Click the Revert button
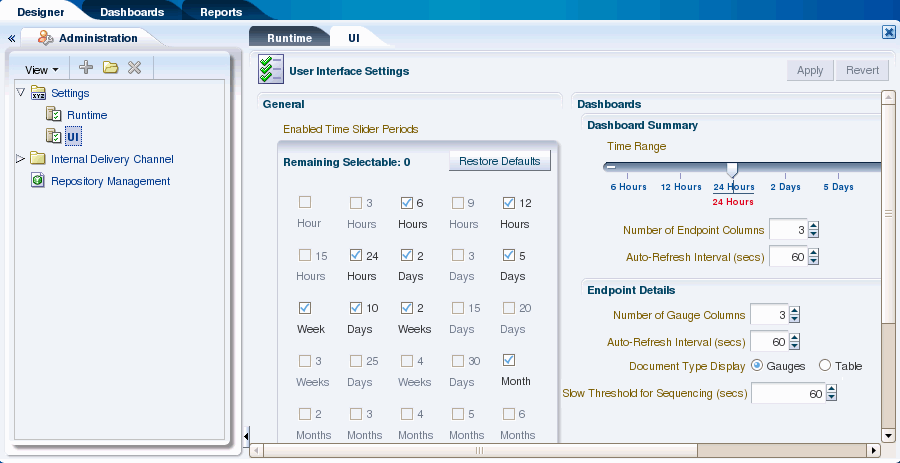Screen dimensions: 900x463 tap(862, 70)
